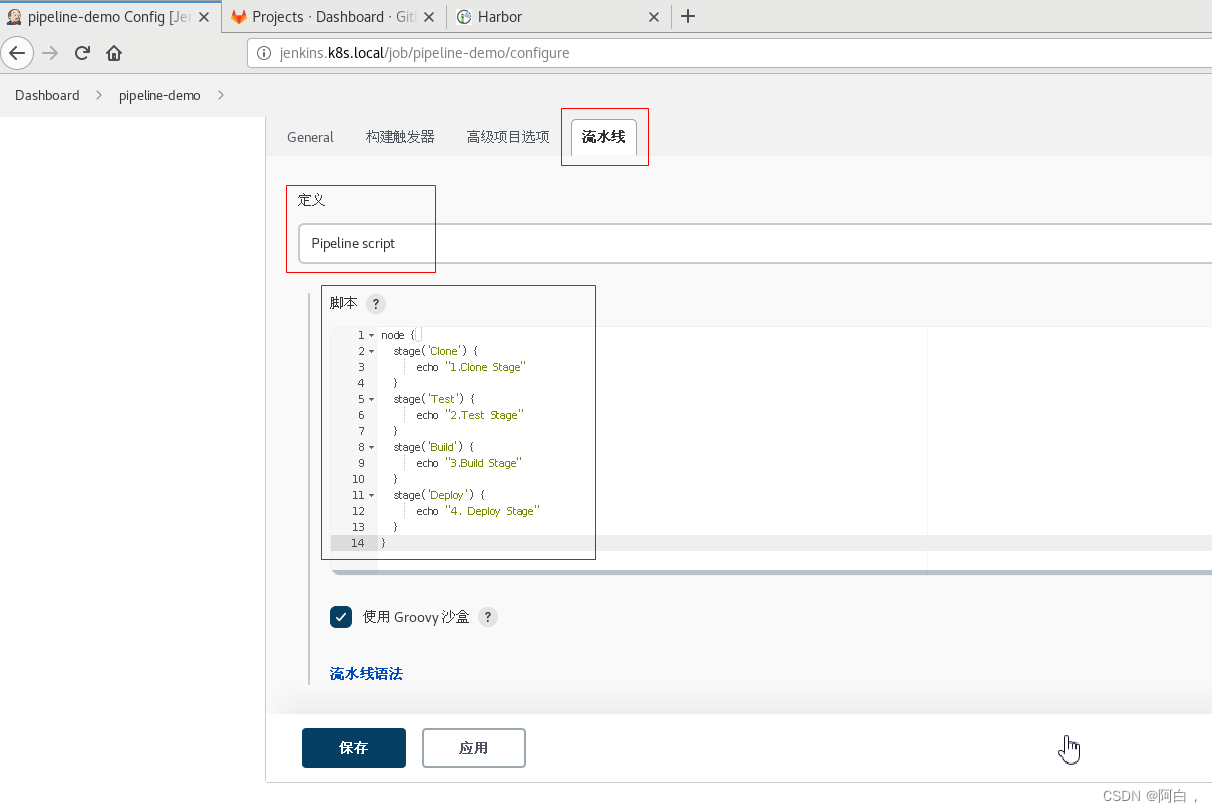The image size is (1212, 812).
Task: Collapse the Clone stage fold arrow on line 2
Action: tap(372, 352)
